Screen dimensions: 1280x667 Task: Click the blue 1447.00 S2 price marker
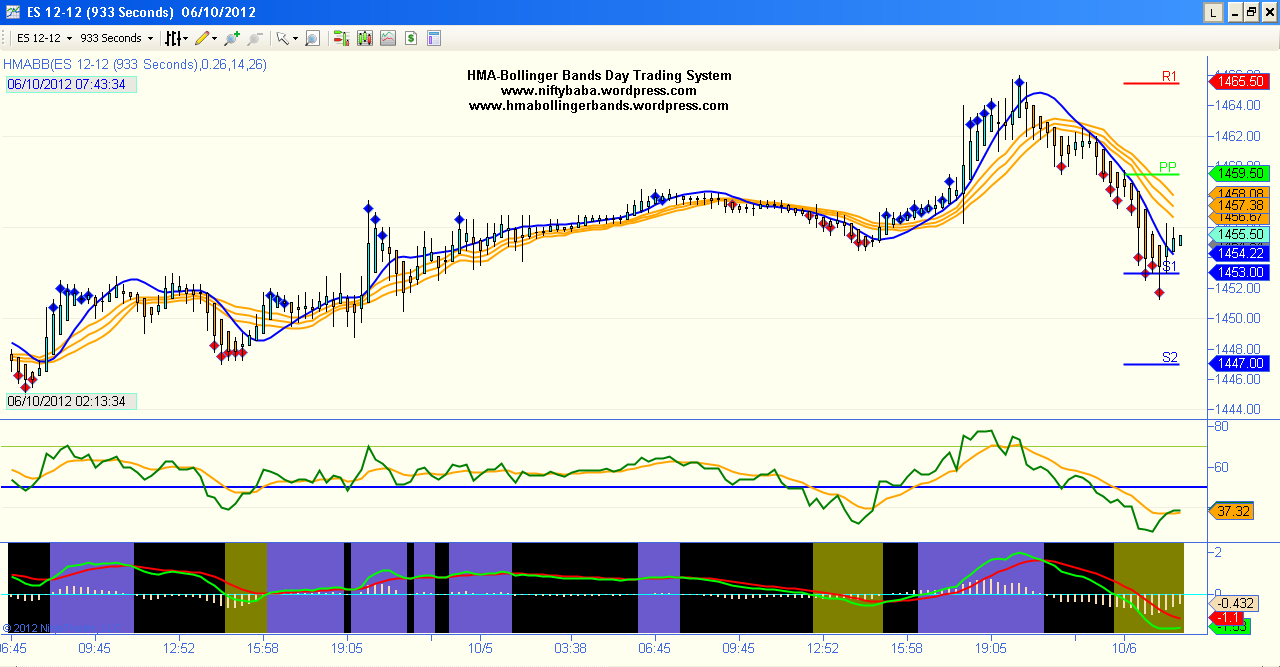pos(1240,363)
